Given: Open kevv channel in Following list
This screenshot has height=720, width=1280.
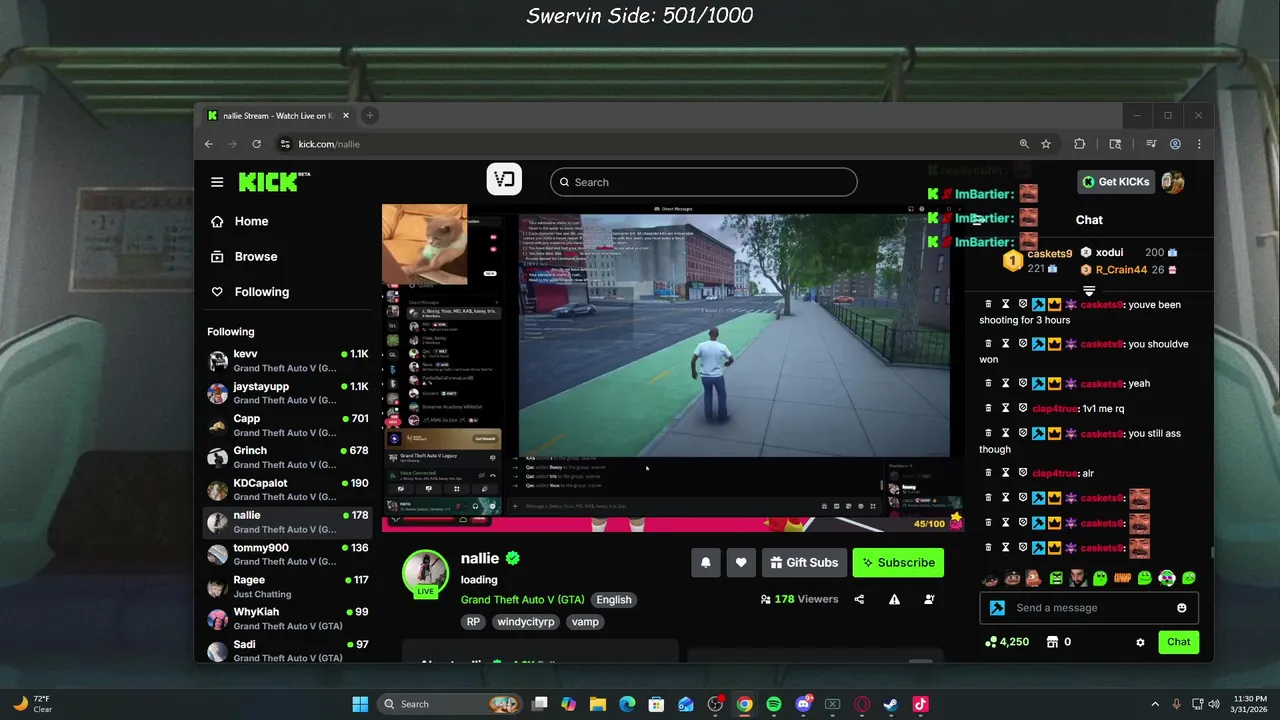Looking at the screenshot, I should (288, 361).
